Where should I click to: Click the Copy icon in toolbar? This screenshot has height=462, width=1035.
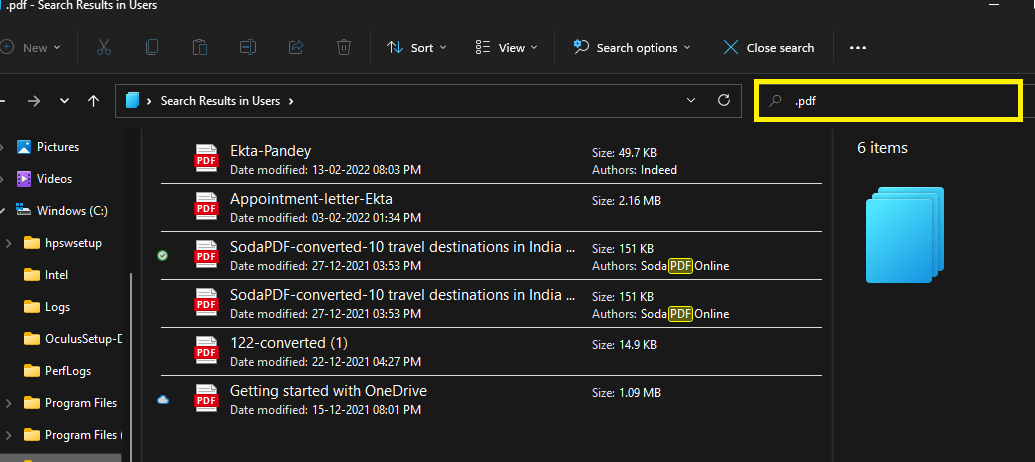pos(152,47)
